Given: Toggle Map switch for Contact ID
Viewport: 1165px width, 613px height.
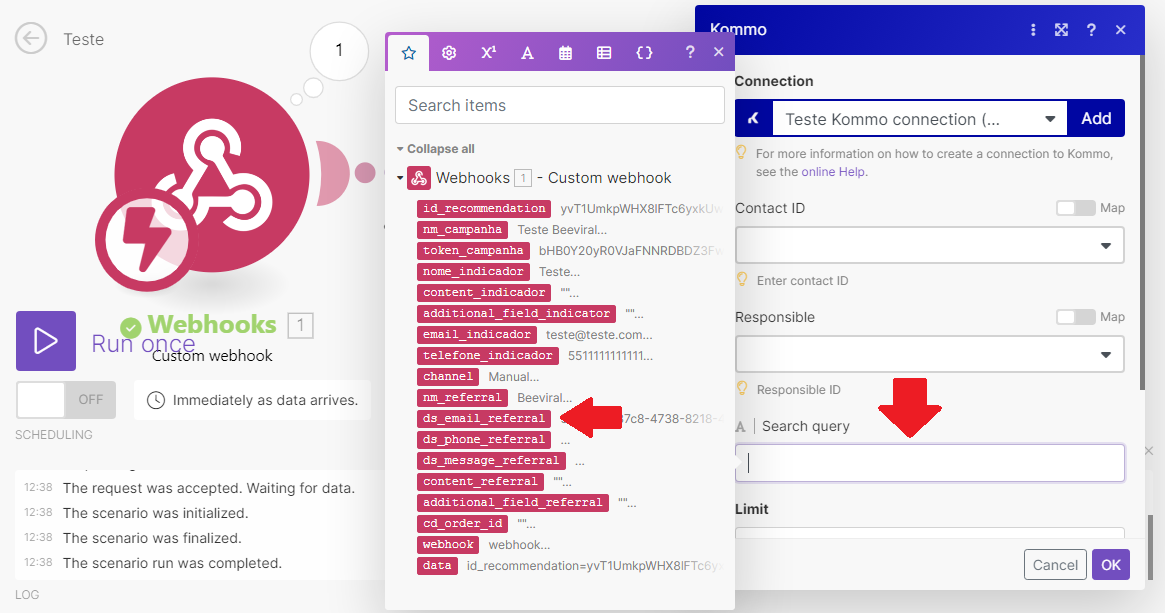Looking at the screenshot, I should (x=1075, y=208).
